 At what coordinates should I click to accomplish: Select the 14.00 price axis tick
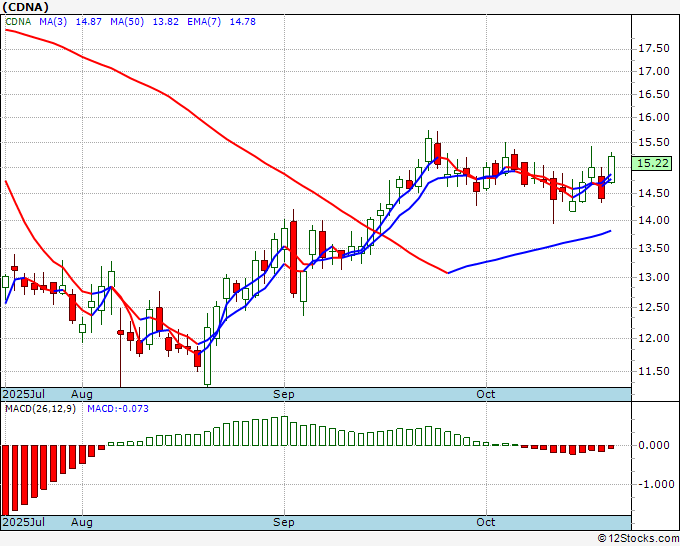[652, 220]
